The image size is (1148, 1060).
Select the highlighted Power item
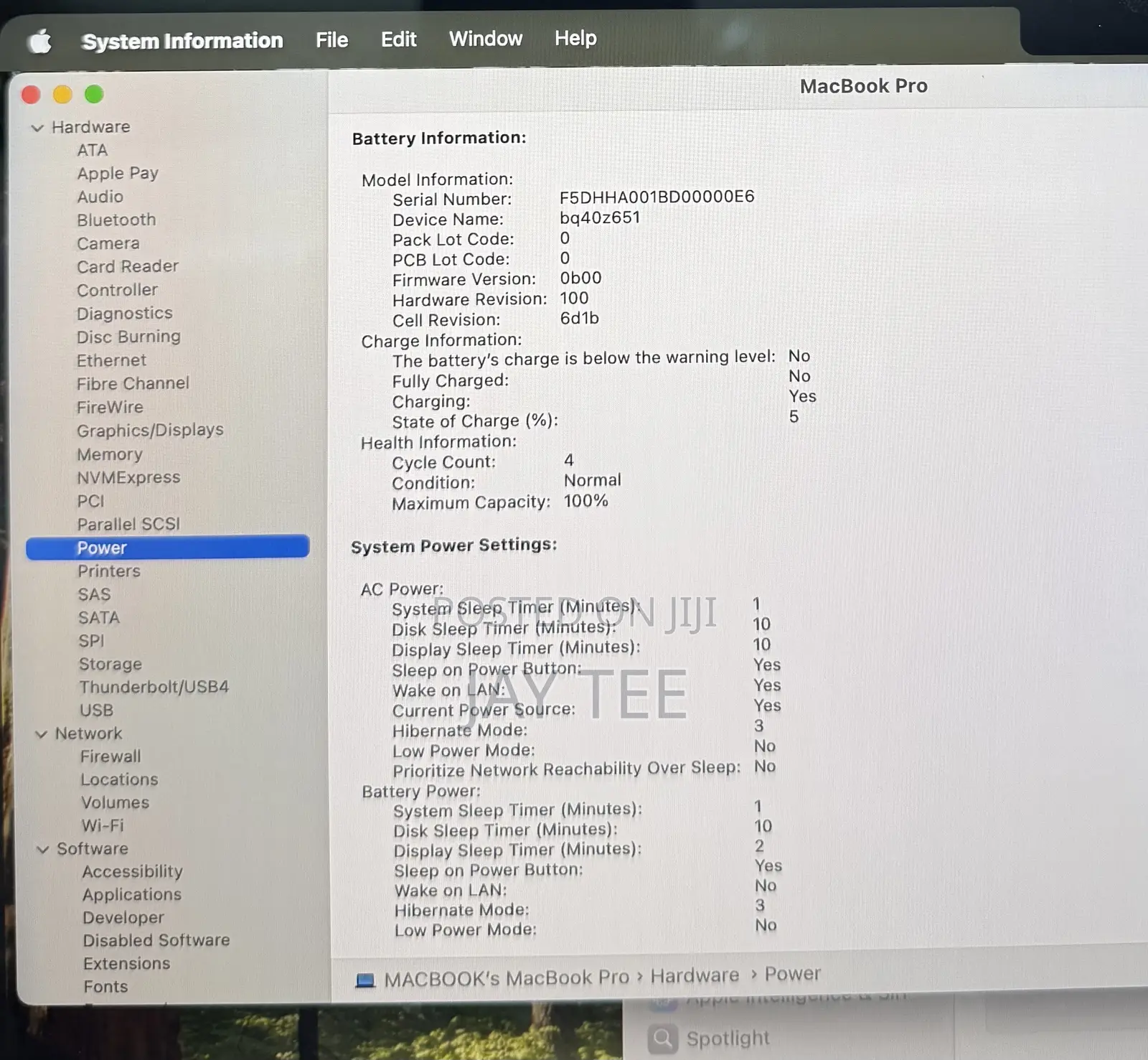(168, 548)
